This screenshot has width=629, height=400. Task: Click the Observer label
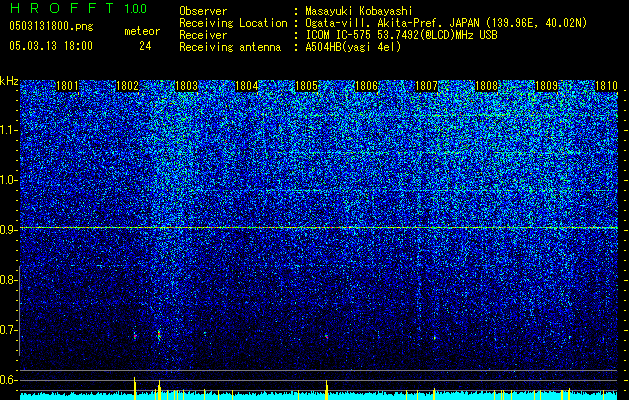click(x=203, y=11)
